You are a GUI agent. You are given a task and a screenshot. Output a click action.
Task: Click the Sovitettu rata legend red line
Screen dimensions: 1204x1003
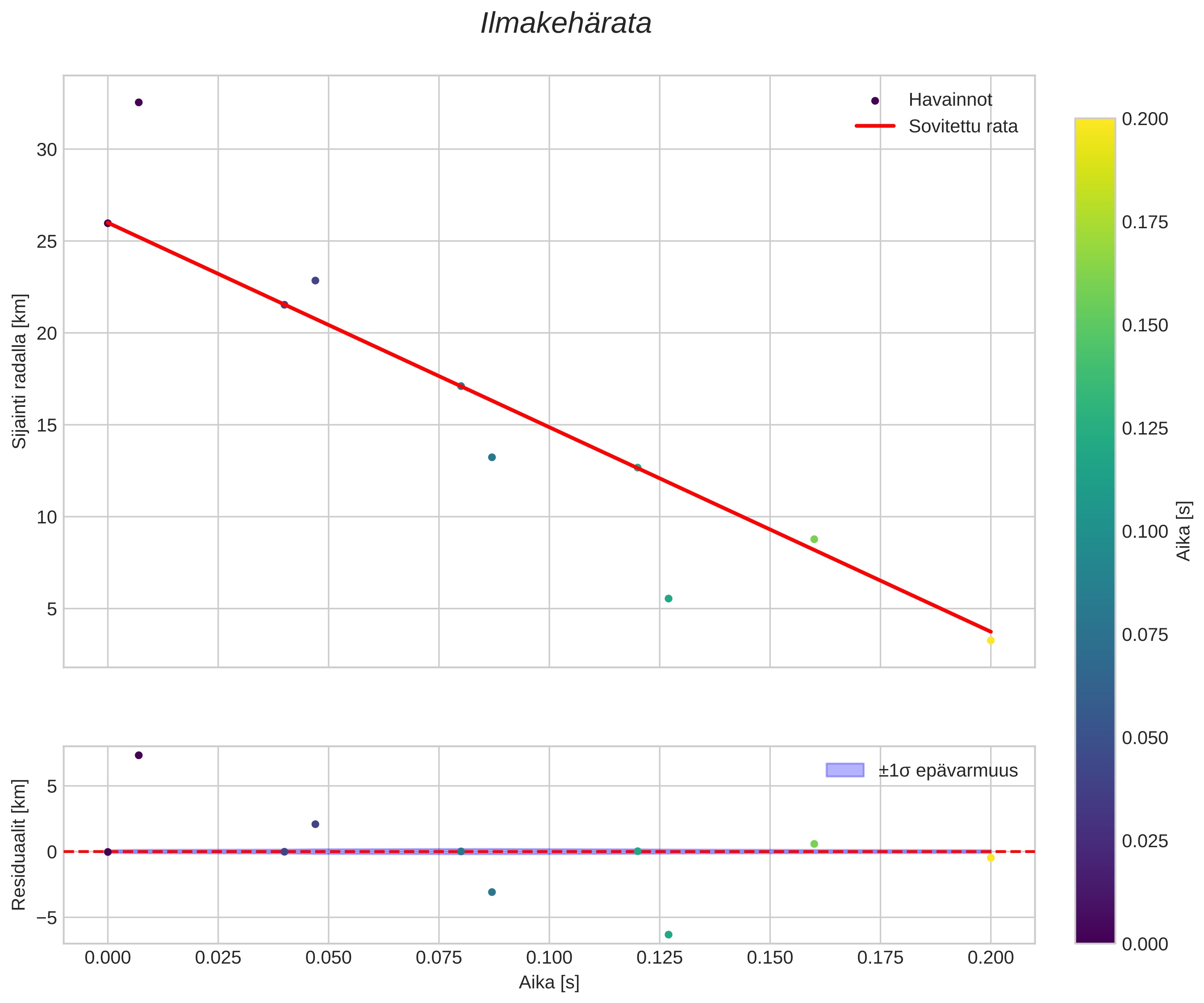874,126
